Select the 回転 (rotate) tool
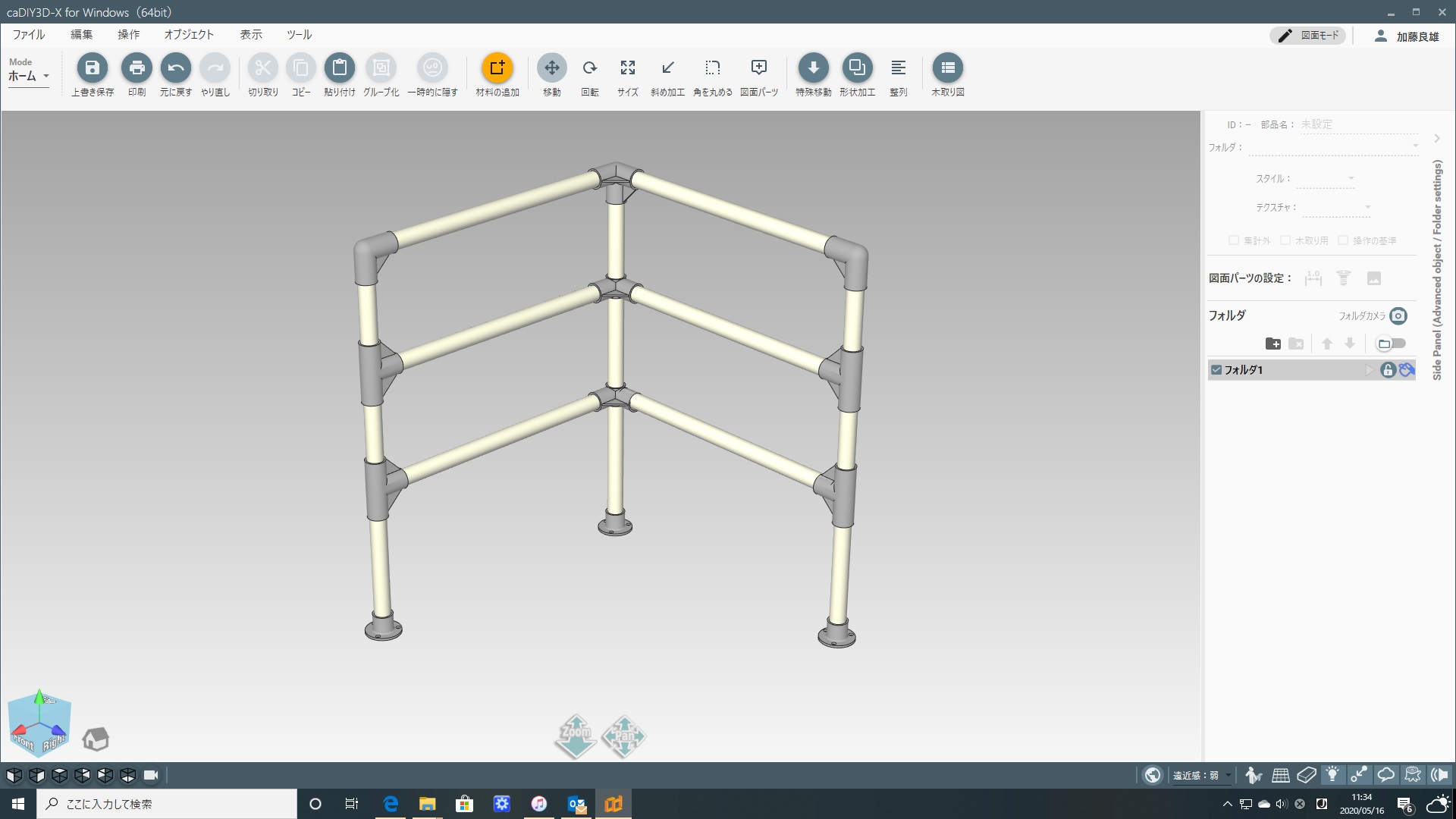The image size is (1456, 819). (589, 68)
